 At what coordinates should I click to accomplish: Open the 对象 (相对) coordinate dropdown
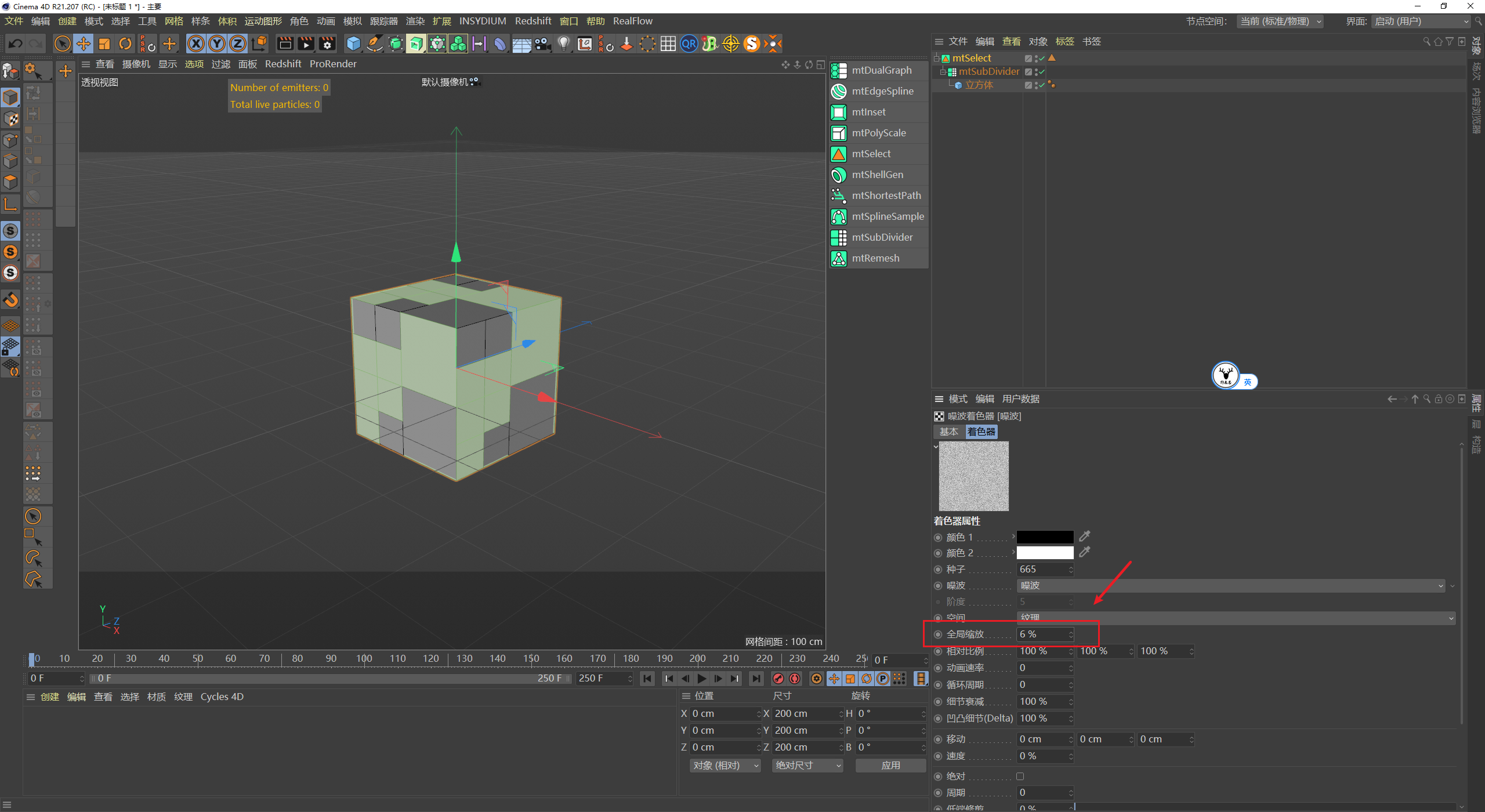(x=724, y=766)
